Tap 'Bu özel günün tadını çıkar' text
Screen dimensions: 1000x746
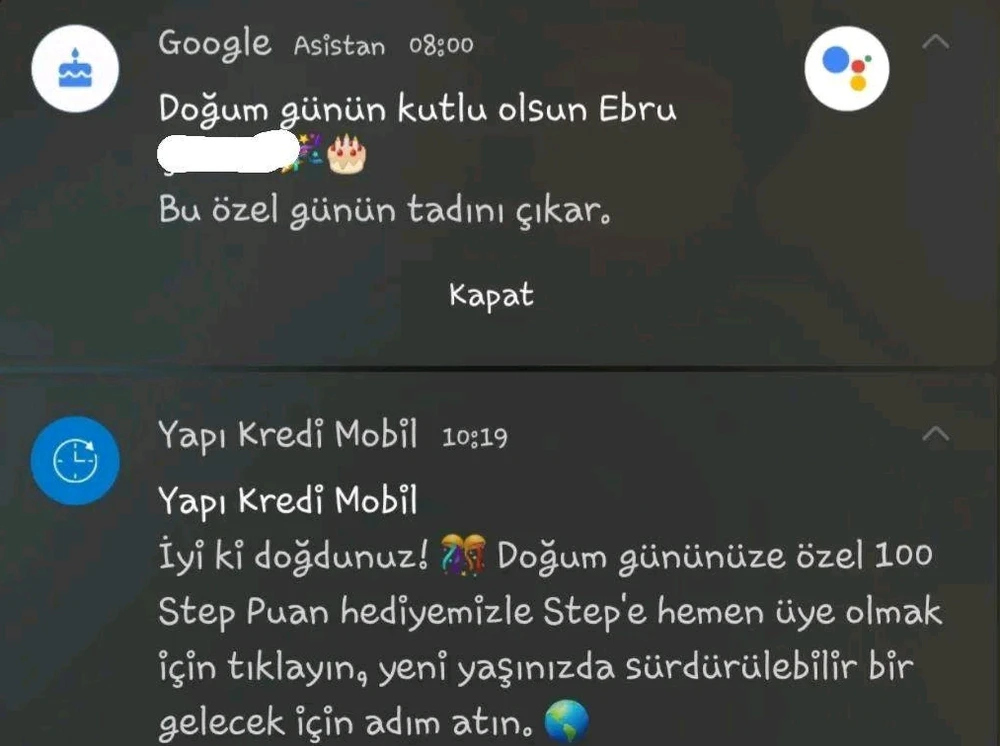(x=385, y=210)
